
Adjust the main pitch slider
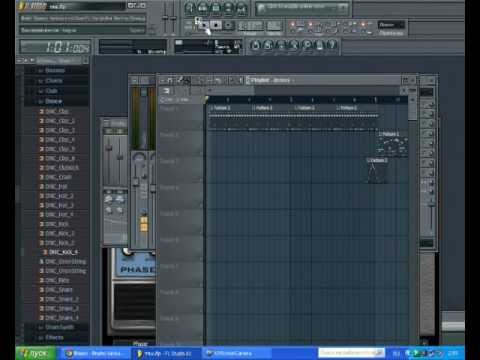click(174, 19)
